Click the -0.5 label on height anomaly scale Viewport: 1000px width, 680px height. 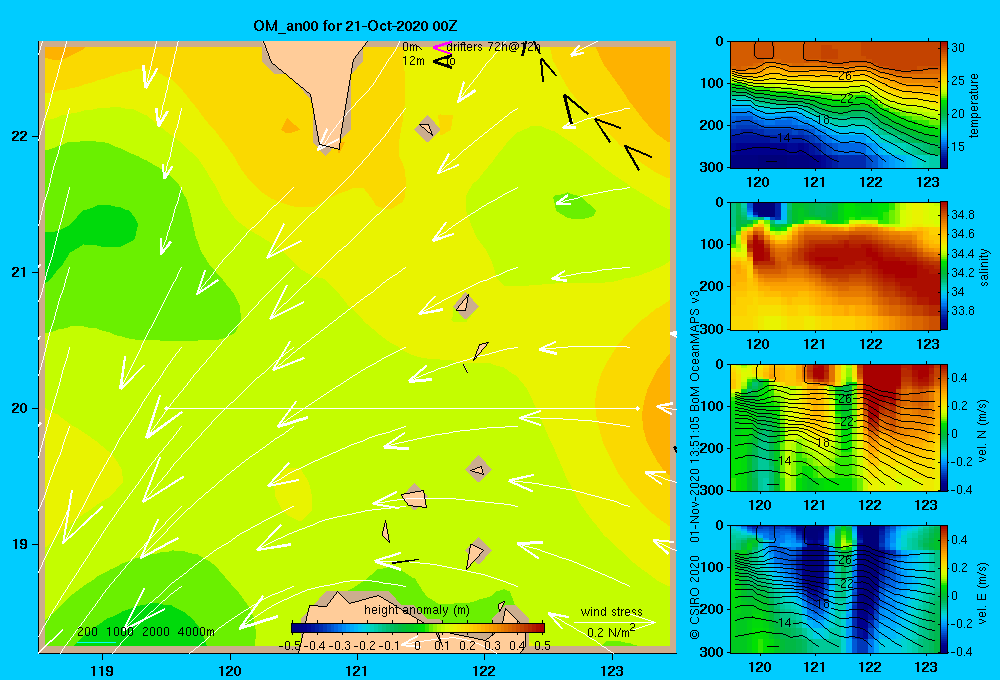(289, 646)
